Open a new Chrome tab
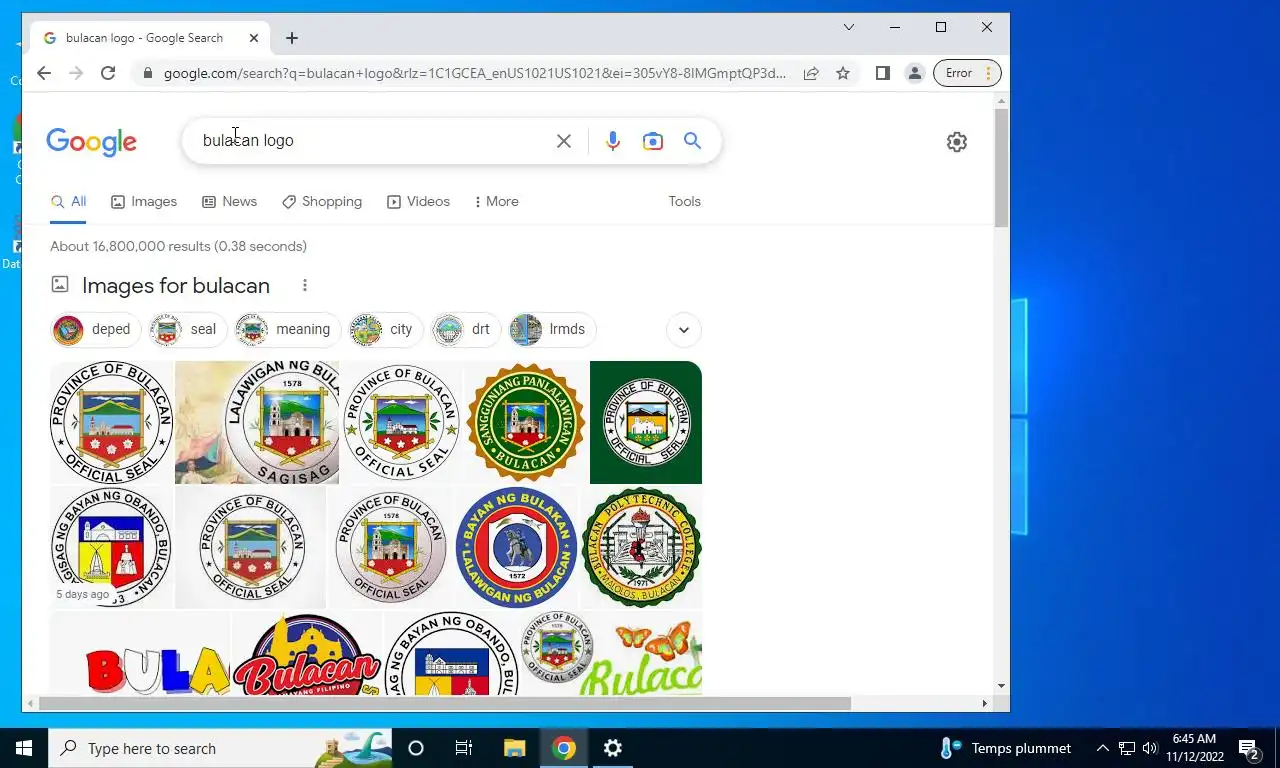1280x768 pixels. (292, 38)
